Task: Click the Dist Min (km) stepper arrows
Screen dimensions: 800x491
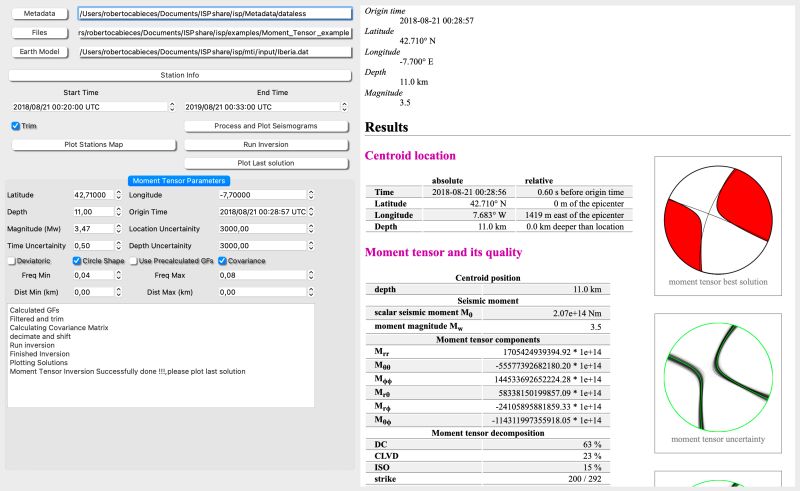Action: pos(118,292)
